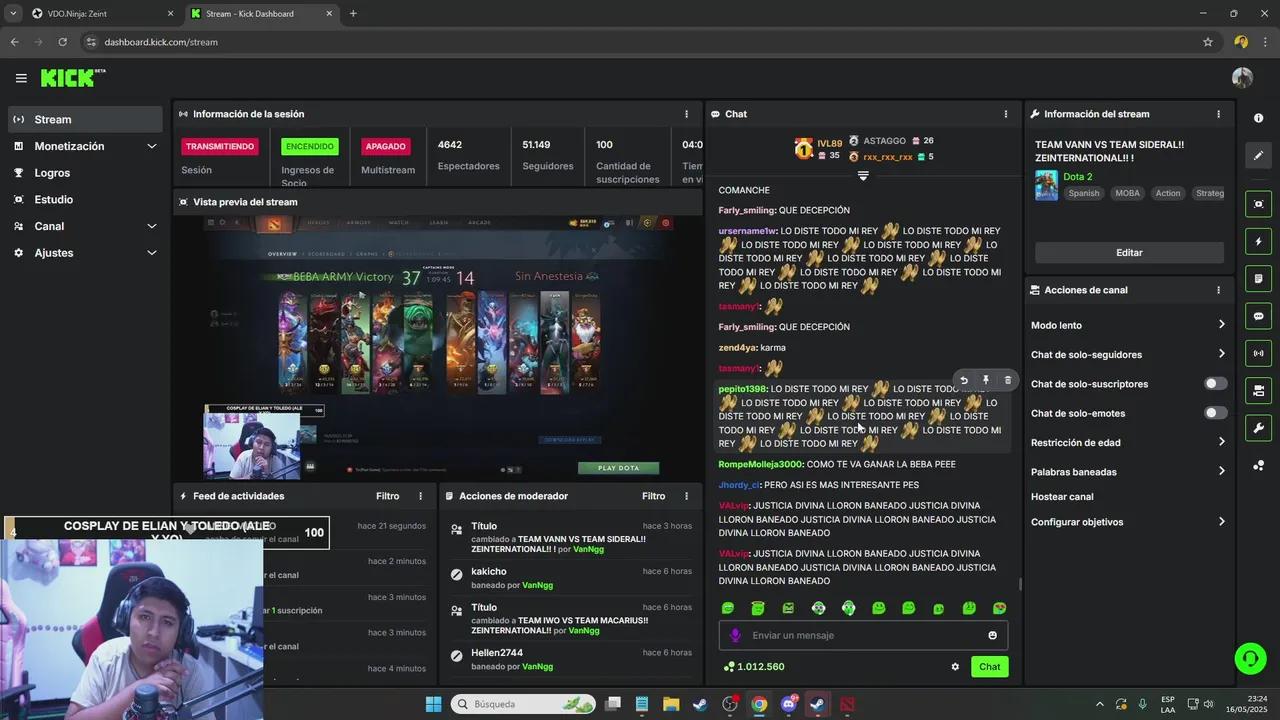Screen dimensions: 1280x720
Task: Click the channel actions icon in right rail
Action: tap(1258, 391)
